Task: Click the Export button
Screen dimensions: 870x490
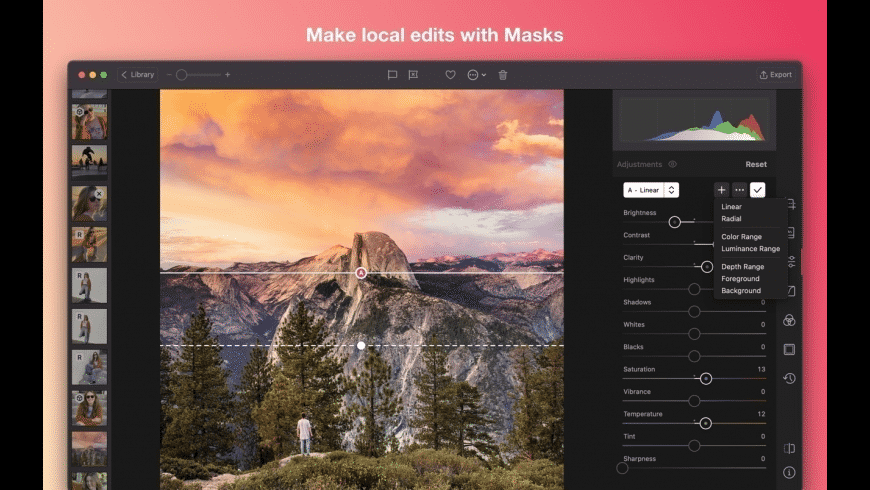Action: tap(776, 75)
